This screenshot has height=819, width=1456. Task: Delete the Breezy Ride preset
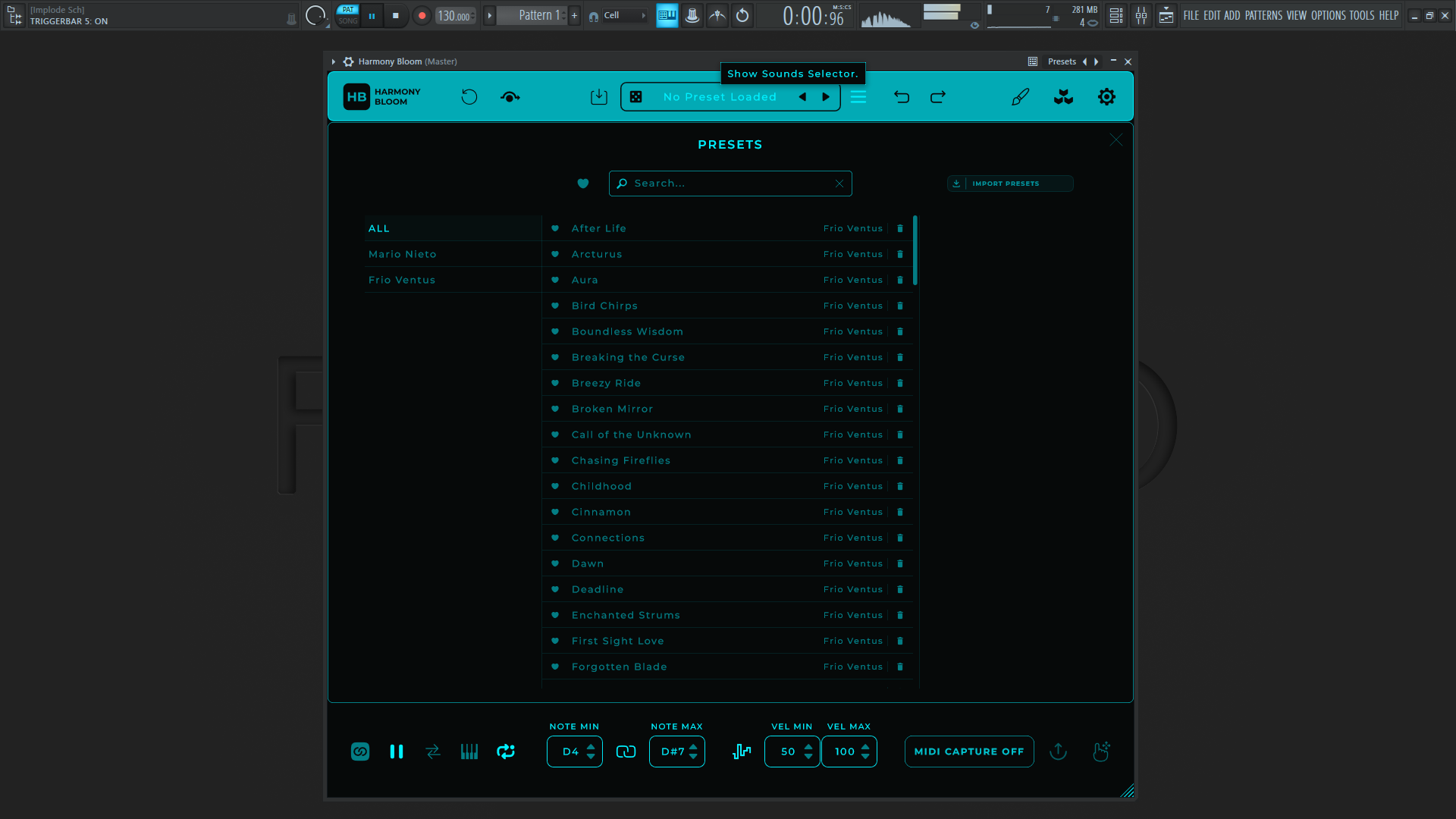pos(900,383)
